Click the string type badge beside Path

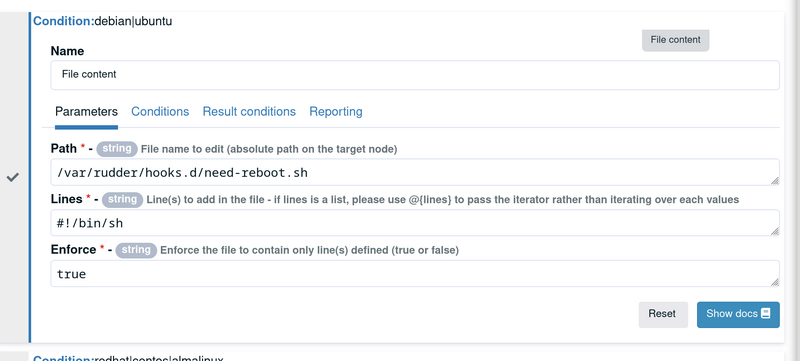[117, 149]
